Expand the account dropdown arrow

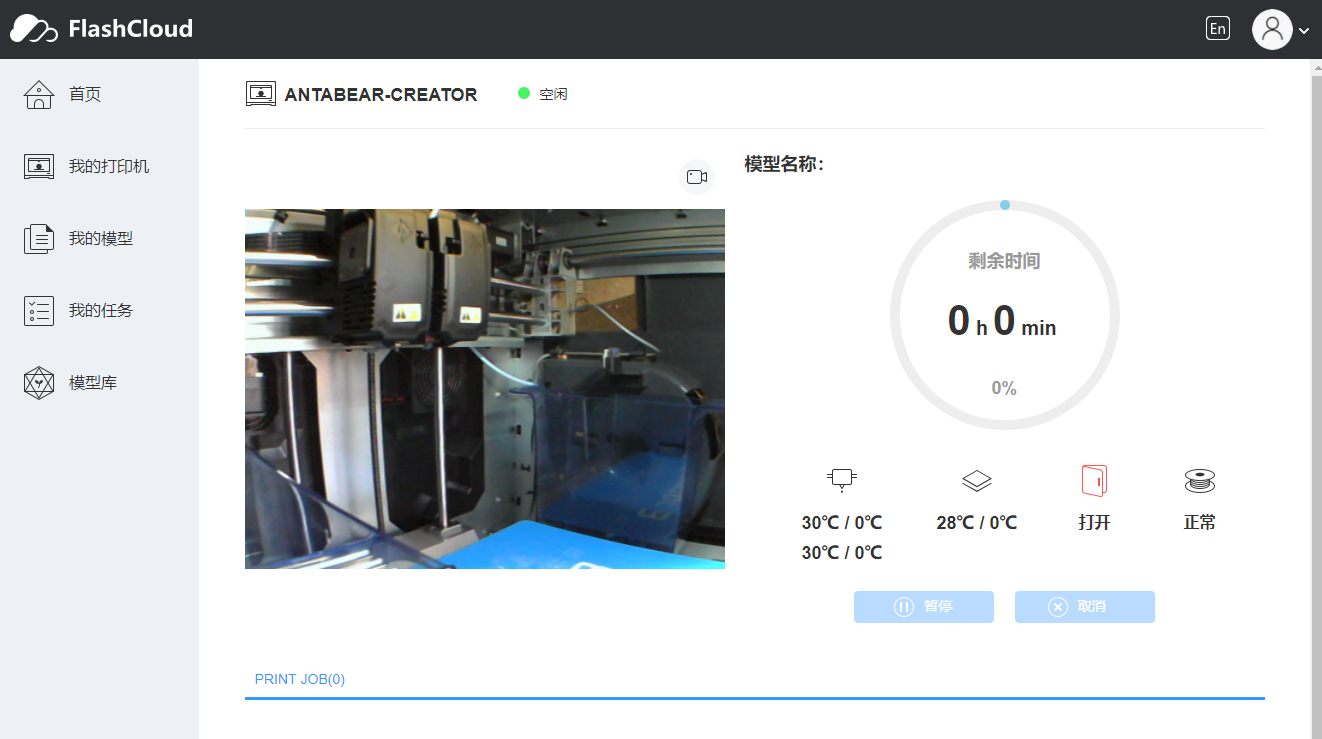pos(1304,31)
